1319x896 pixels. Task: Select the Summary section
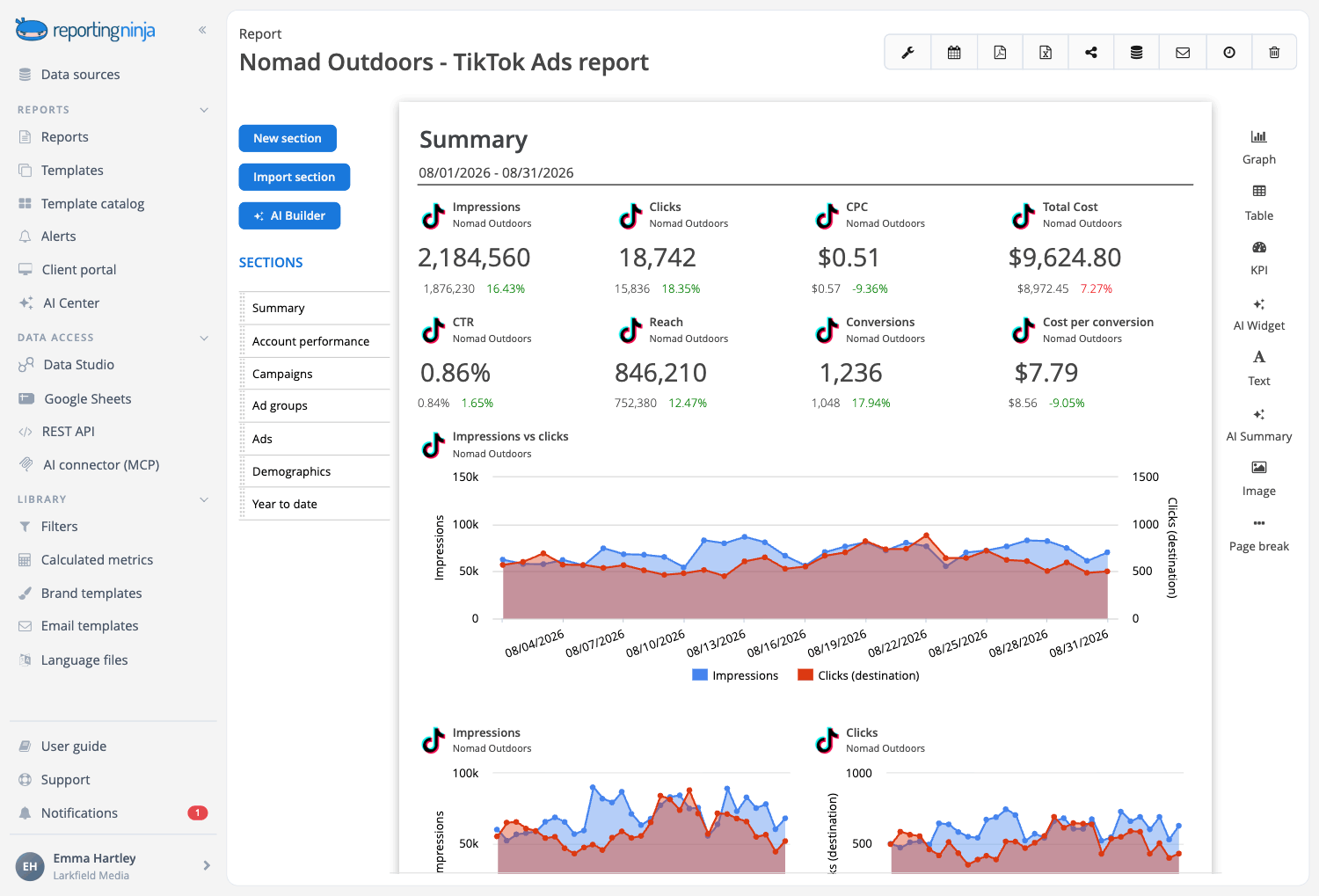[315, 308]
